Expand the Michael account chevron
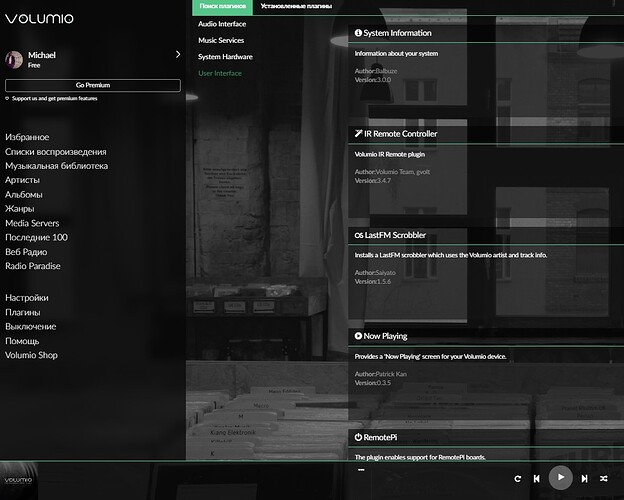The width and height of the screenshot is (624, 500). click(177, 54)
